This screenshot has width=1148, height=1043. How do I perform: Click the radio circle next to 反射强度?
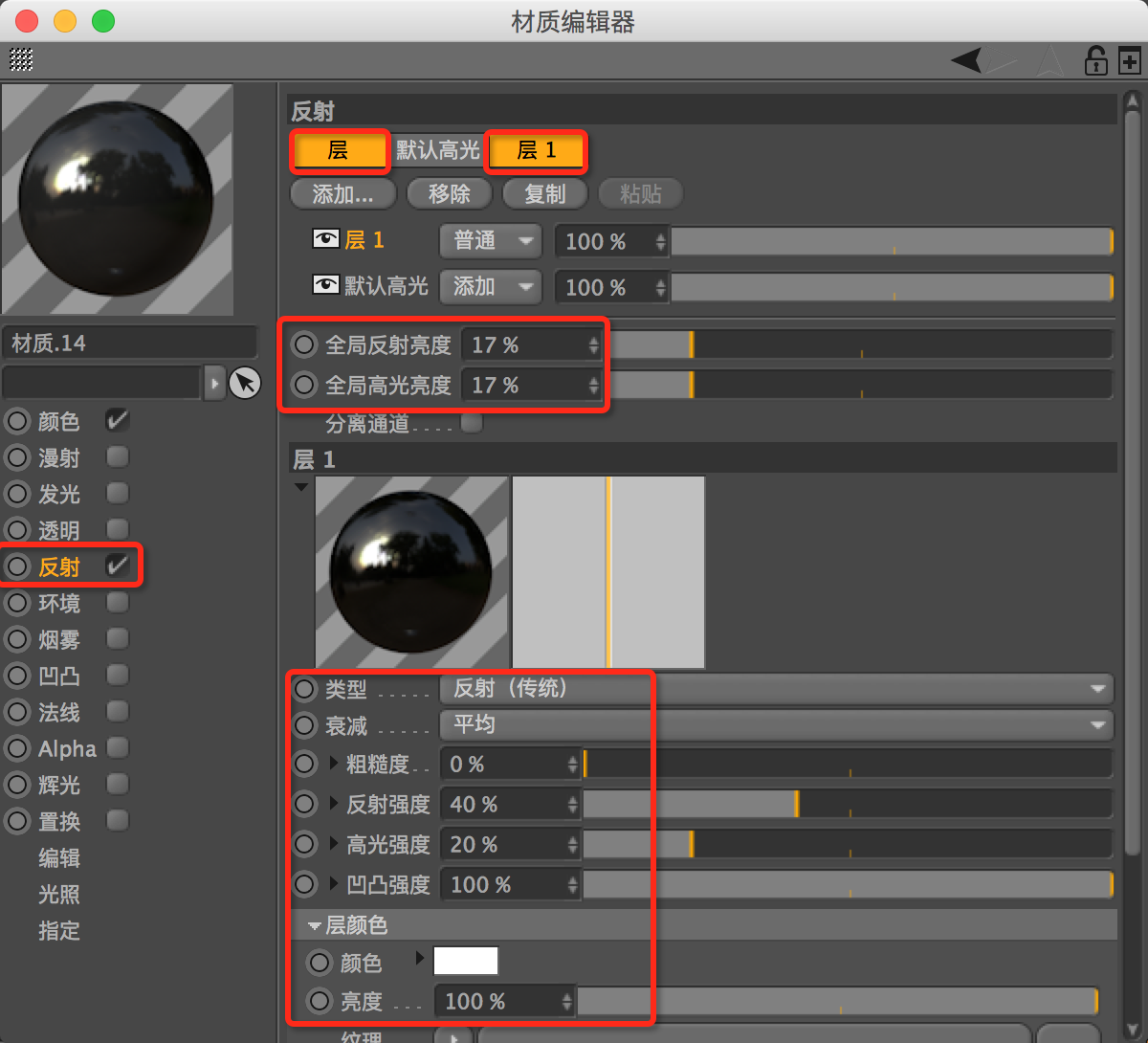pyautogui.click(x=304, y=804)
